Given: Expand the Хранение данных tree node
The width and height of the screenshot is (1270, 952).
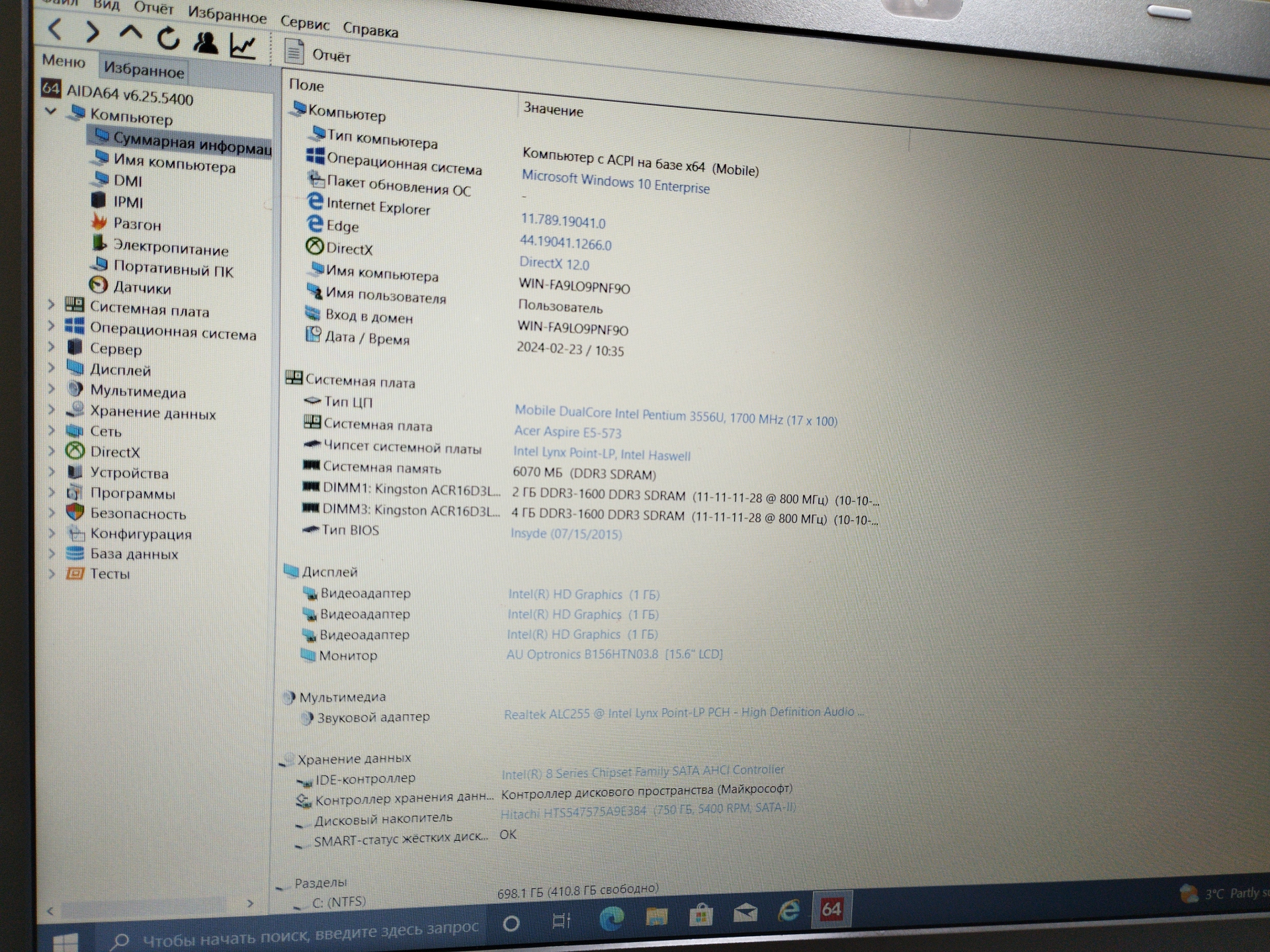Looking at the screenshot, I should point(52,410).
